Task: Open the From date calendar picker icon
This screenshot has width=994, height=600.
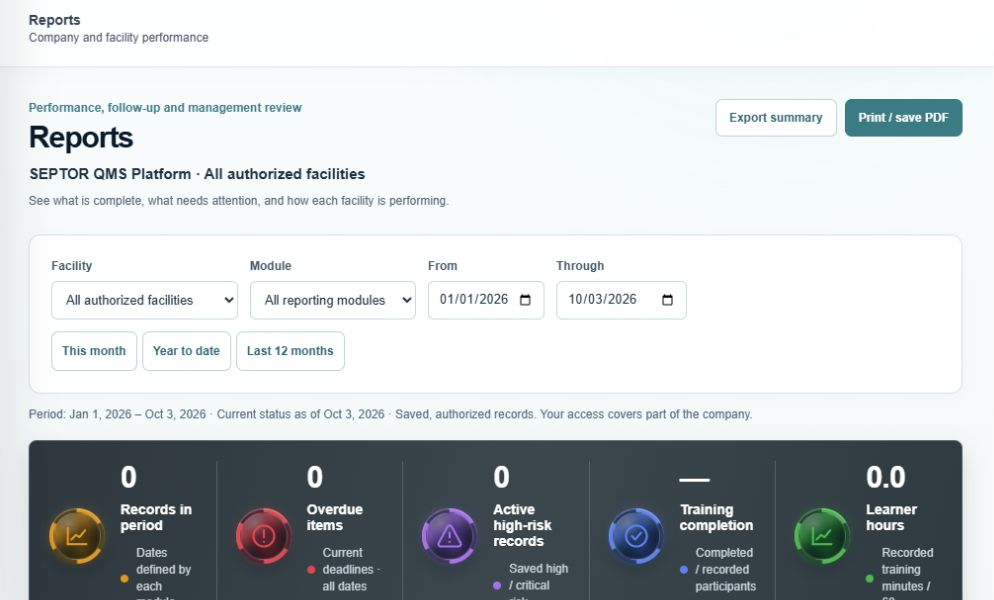Action: [525, 300]
